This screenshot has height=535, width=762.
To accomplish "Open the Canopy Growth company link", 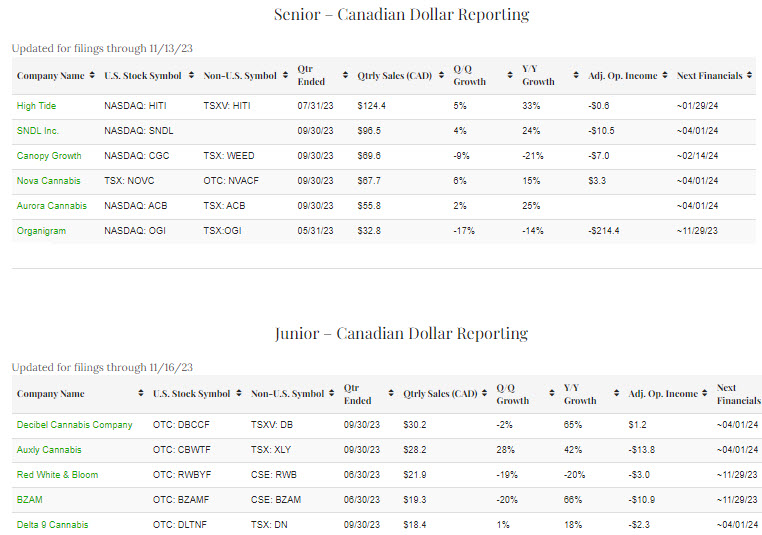I will tap(49, 156).
